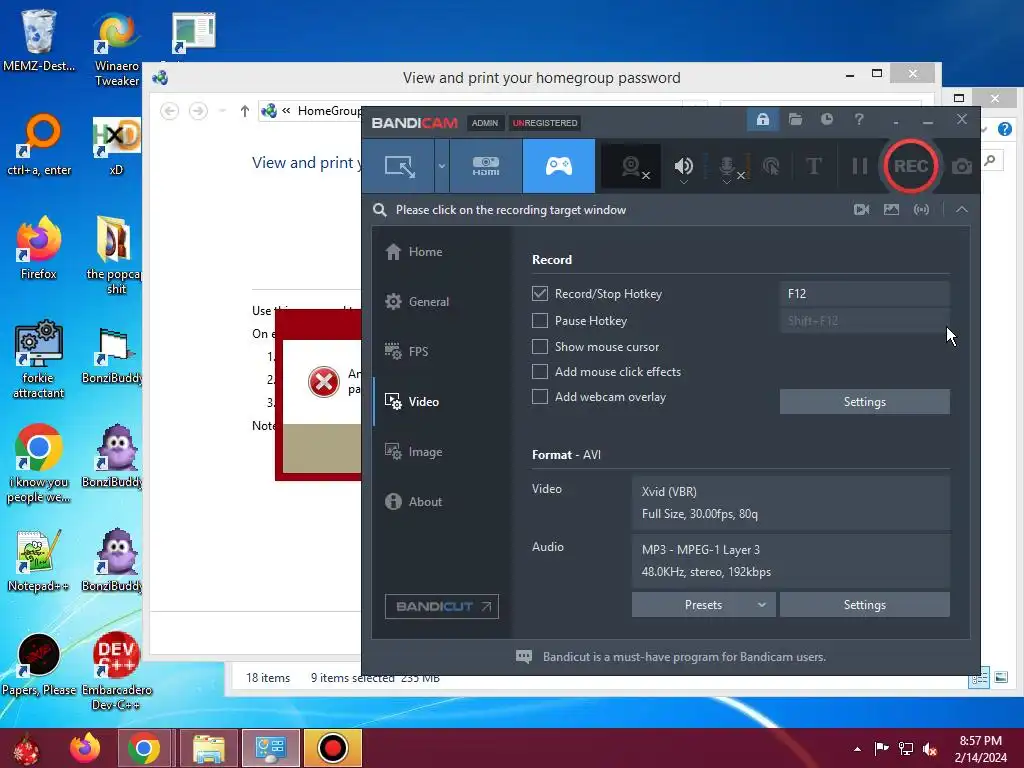Enable Add mouse click effects checkbox

coord(539,372)
